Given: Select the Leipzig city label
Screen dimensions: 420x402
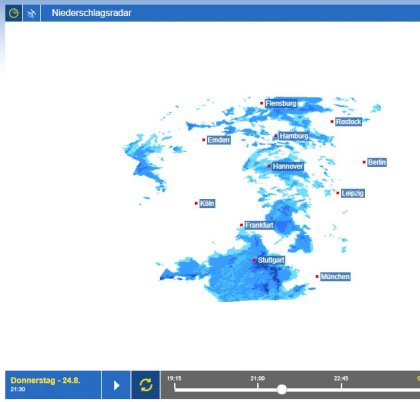Looking at the screenshot, I should 353,193.
